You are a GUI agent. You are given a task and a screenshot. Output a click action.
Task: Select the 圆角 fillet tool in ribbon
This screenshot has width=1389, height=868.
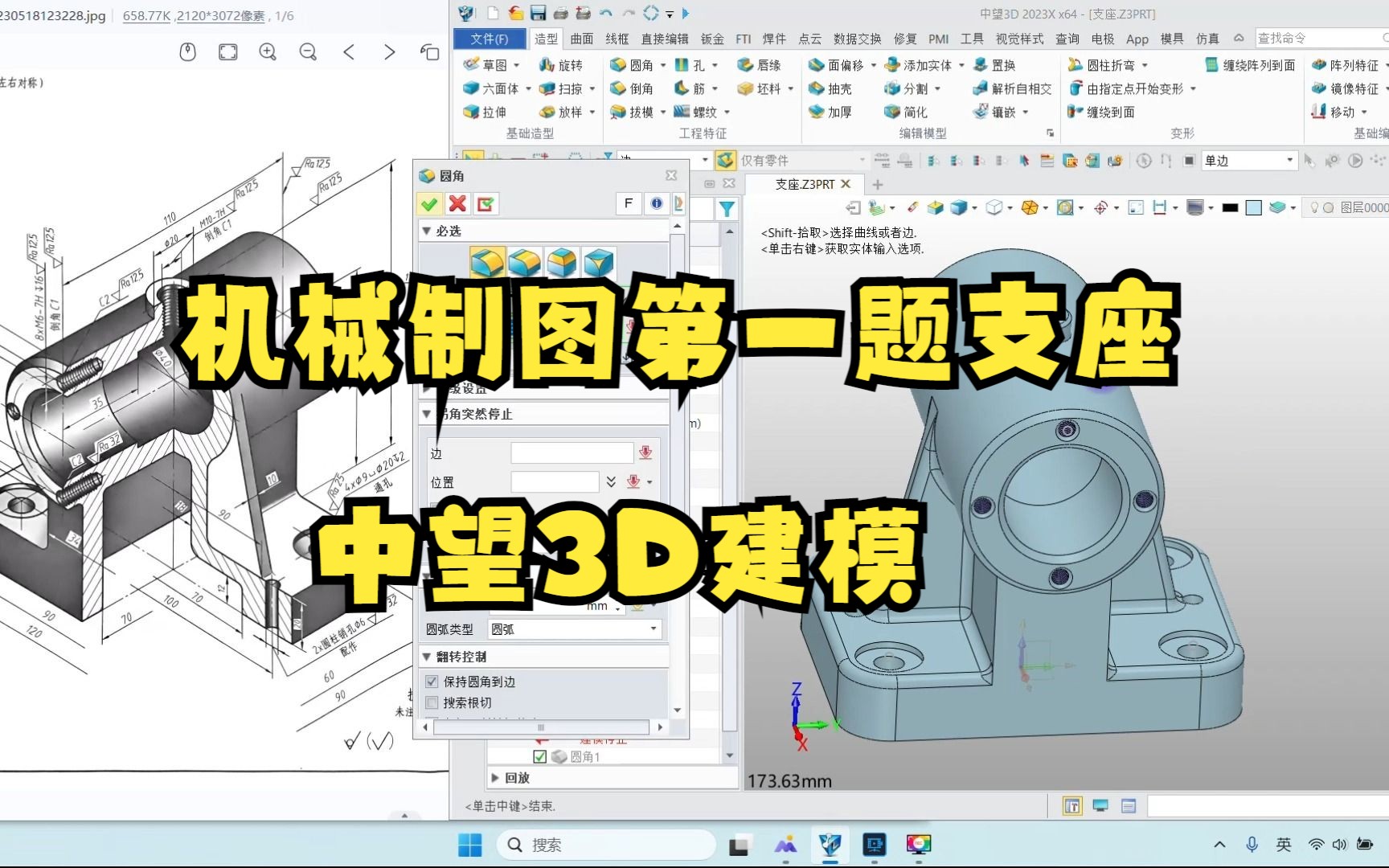pyautogui.click(x=632, y=65)
